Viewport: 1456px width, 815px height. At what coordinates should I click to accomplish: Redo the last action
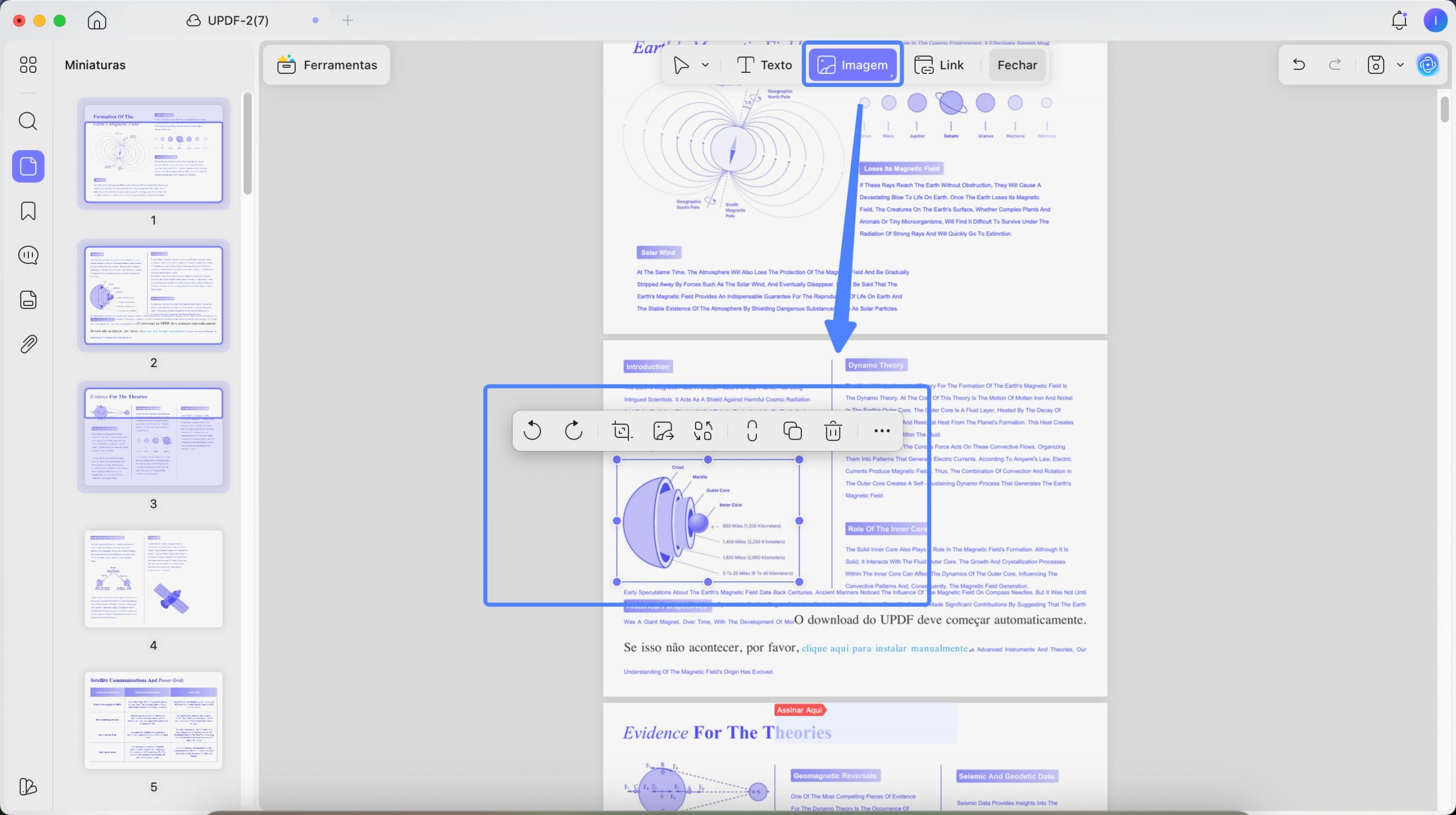tap(1335, 65)
